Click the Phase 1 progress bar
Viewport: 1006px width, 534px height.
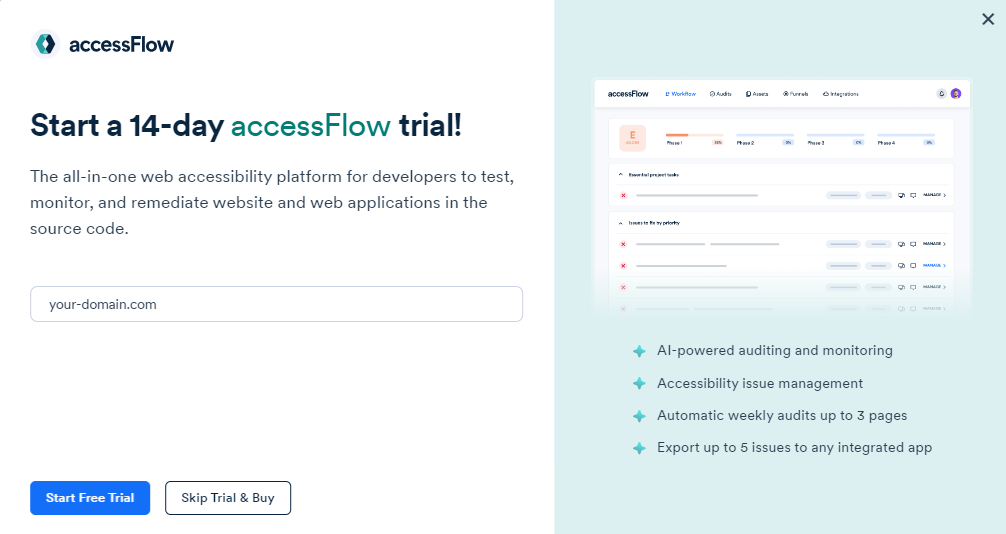pos(694,135)
